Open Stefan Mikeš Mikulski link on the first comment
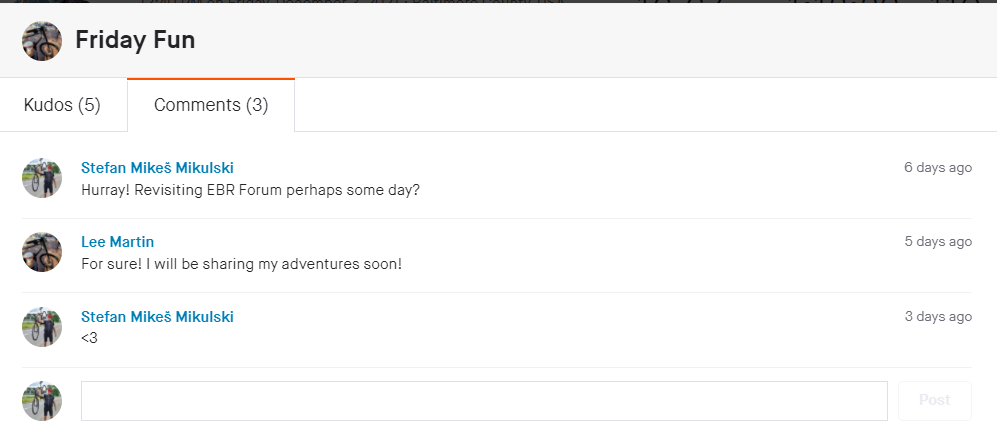This screenshot has width=997, height=444. point(157,168)
